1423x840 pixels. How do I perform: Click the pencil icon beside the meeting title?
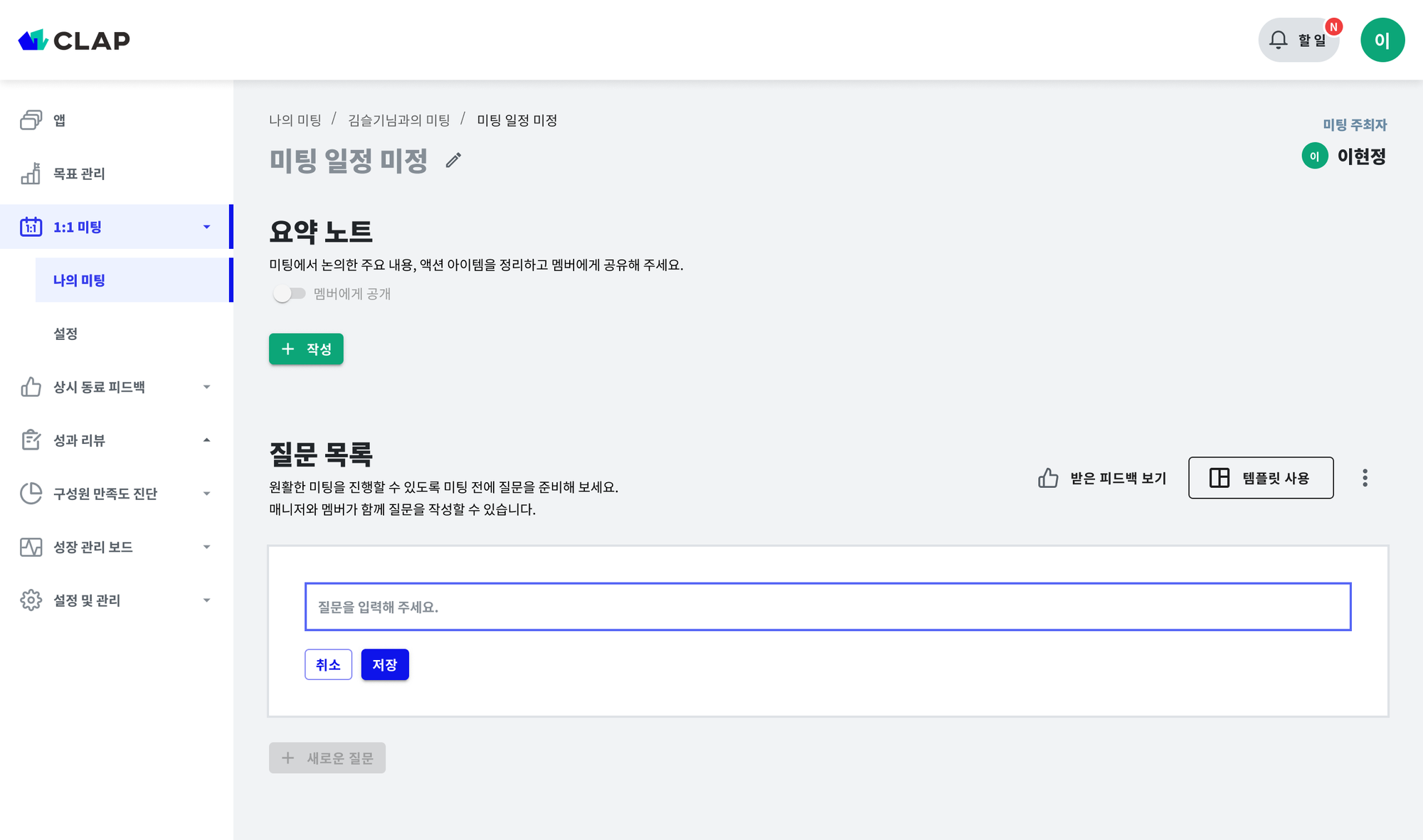pos(453,160)
